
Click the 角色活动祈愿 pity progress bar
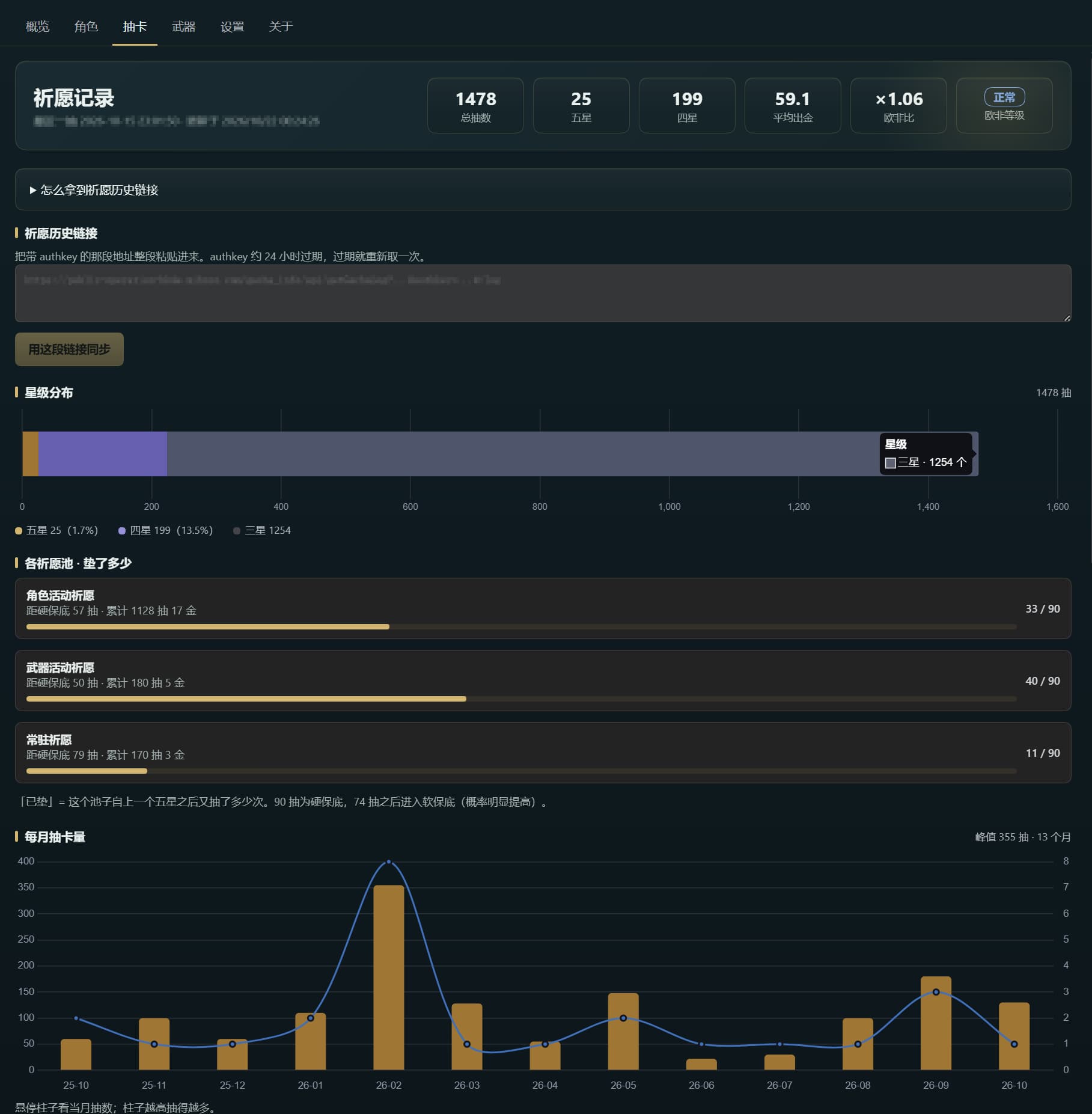click(x=521, y=627)
